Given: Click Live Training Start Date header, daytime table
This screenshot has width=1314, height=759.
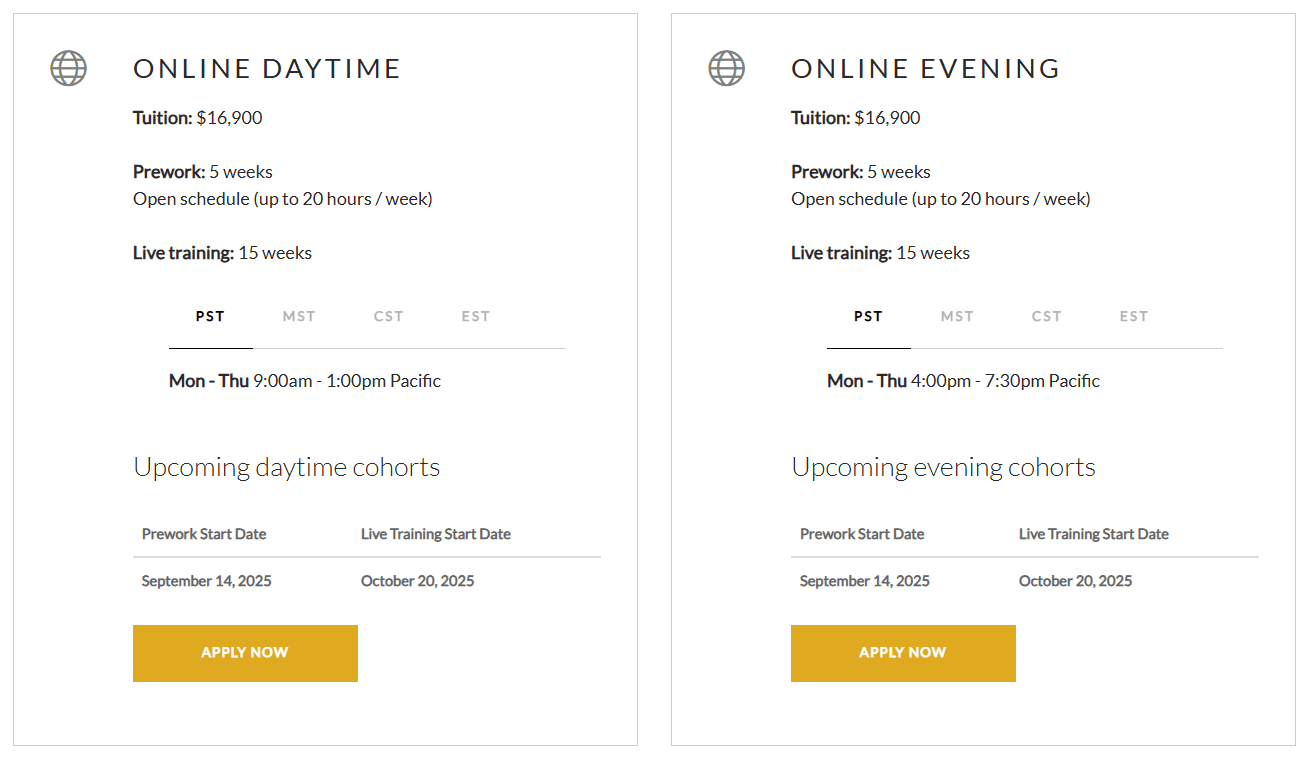Looking at the screenshot, I should pyautogui.click(x=436, y=534).
